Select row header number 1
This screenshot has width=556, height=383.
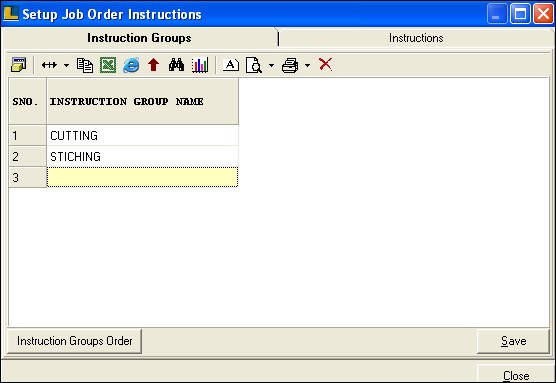(x=27, y=135)
